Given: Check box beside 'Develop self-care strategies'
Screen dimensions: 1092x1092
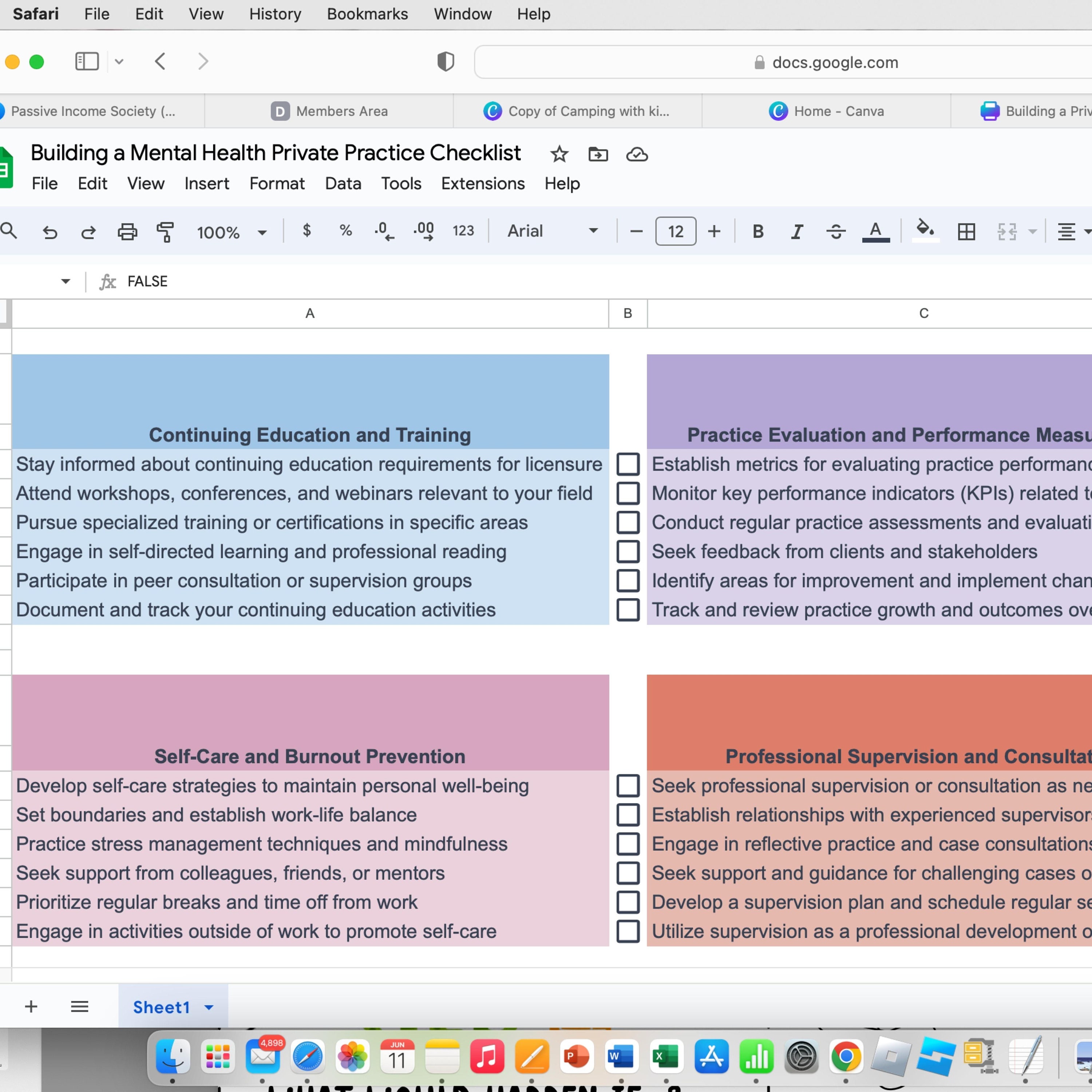Looking at the screenshot, I should [x=628, y=786].
